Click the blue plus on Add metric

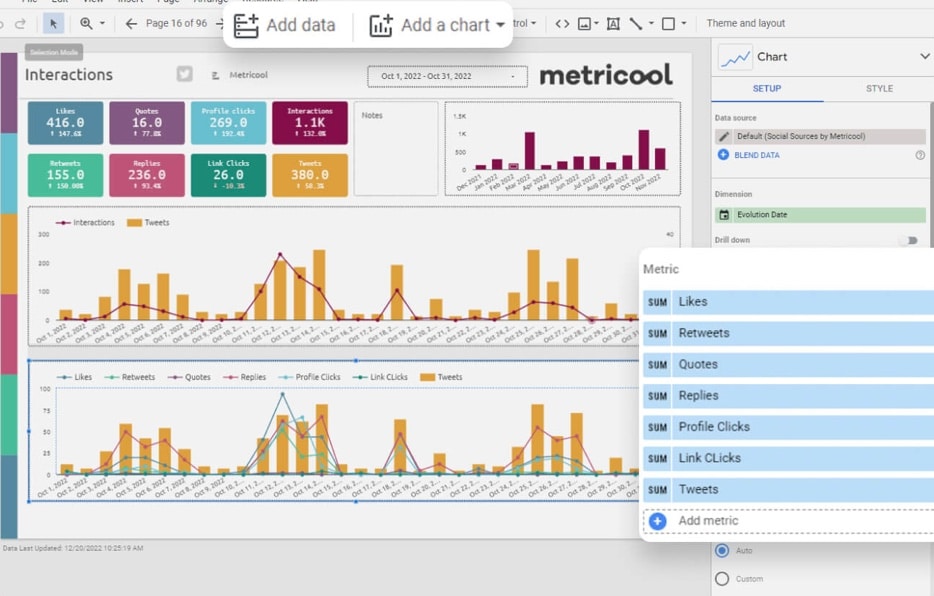pyautogui.click(x=658, y=522)
